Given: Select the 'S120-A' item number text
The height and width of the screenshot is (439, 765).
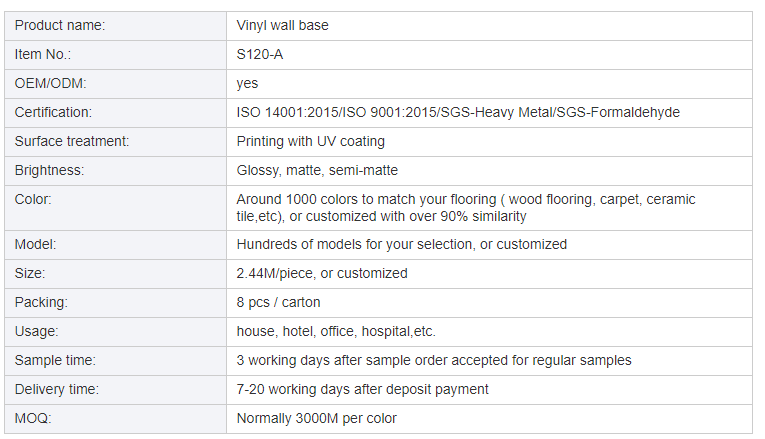Looking at the screenshot, I should coord(259,54).
